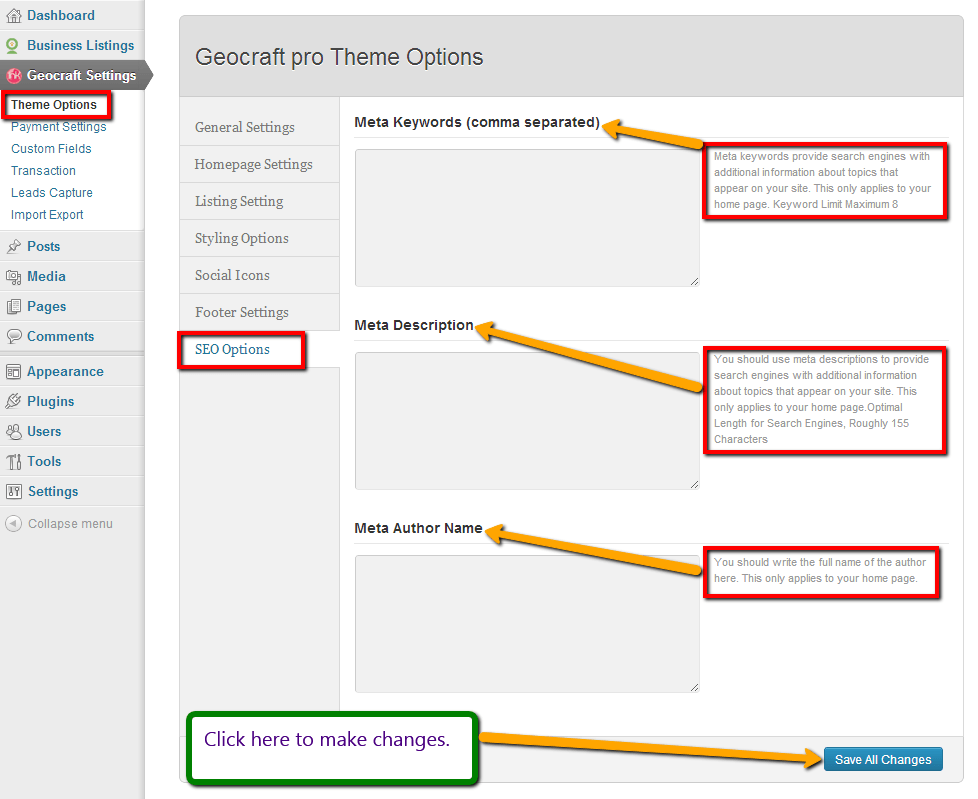
Task: Click inside Meta Author Name text area
Action: click(x=527, y=624)
